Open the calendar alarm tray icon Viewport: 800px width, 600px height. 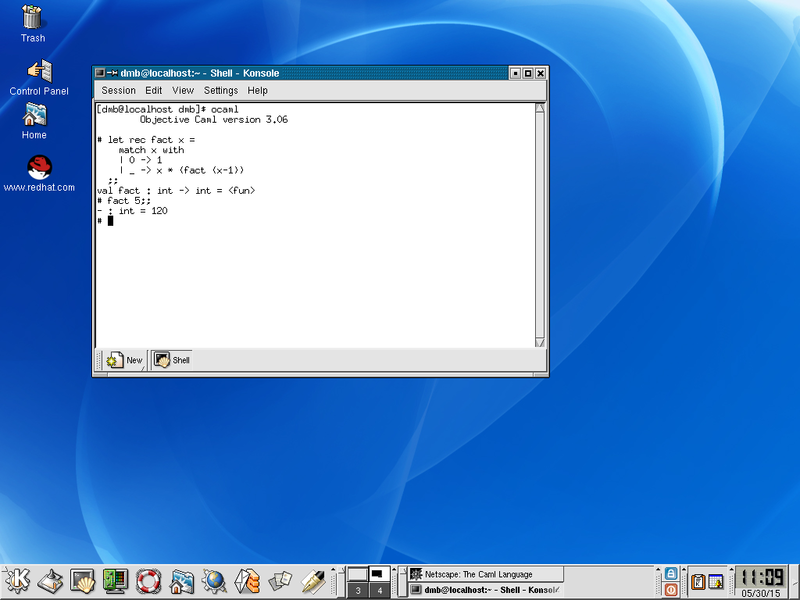[716, 582]
